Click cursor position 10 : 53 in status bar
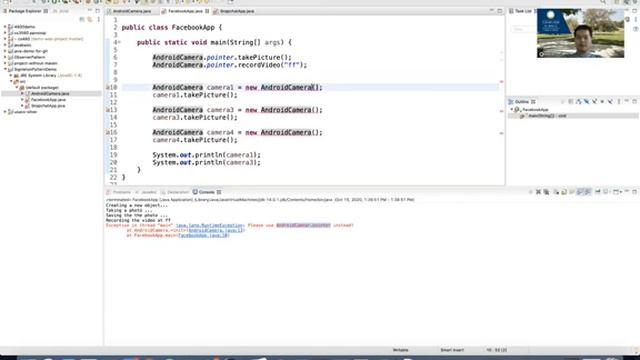 (497, 350)
